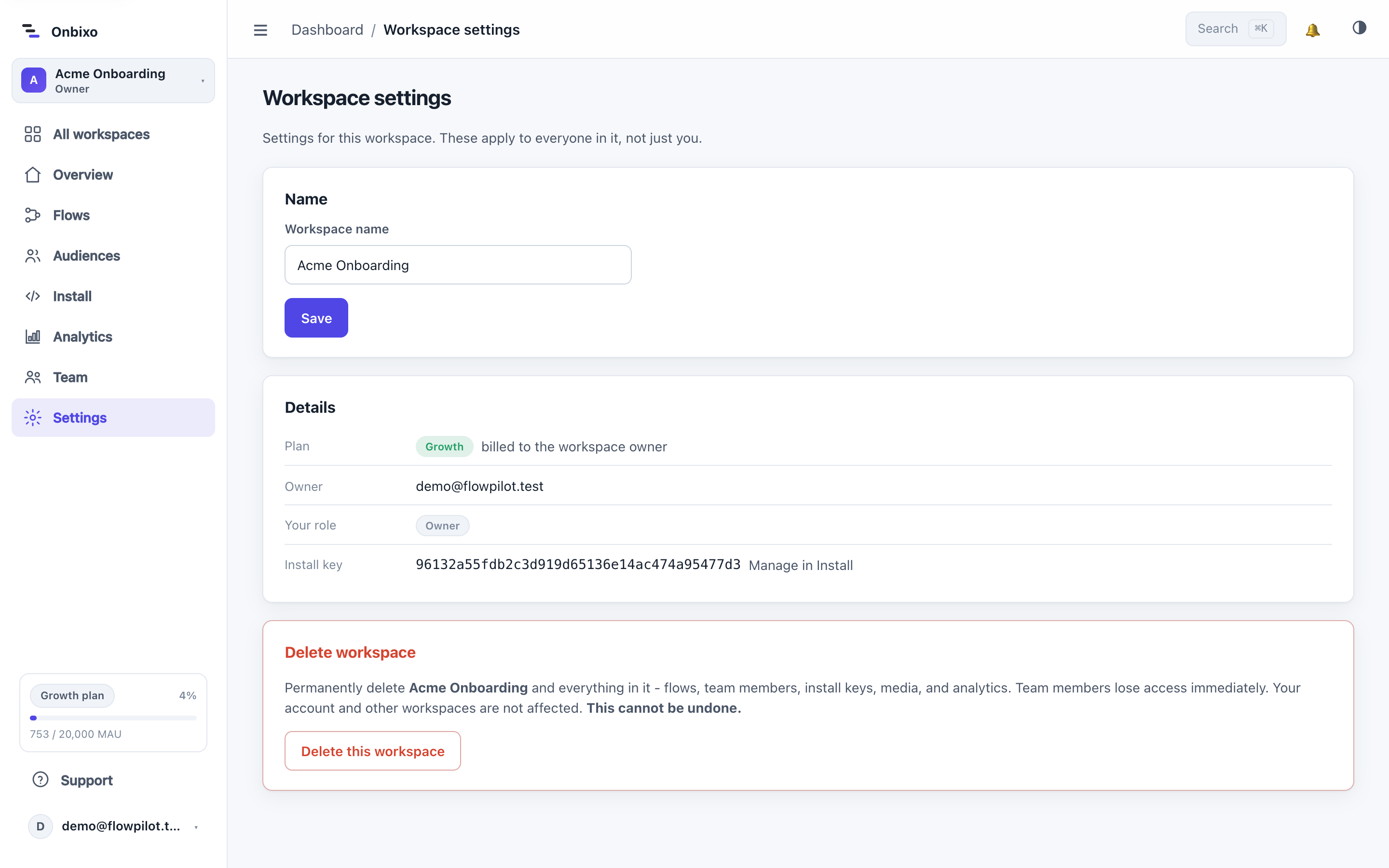The height and width of the screenshot is (868, 1389).
Task: Select Settings in sidebar
Action: point(113,417)
